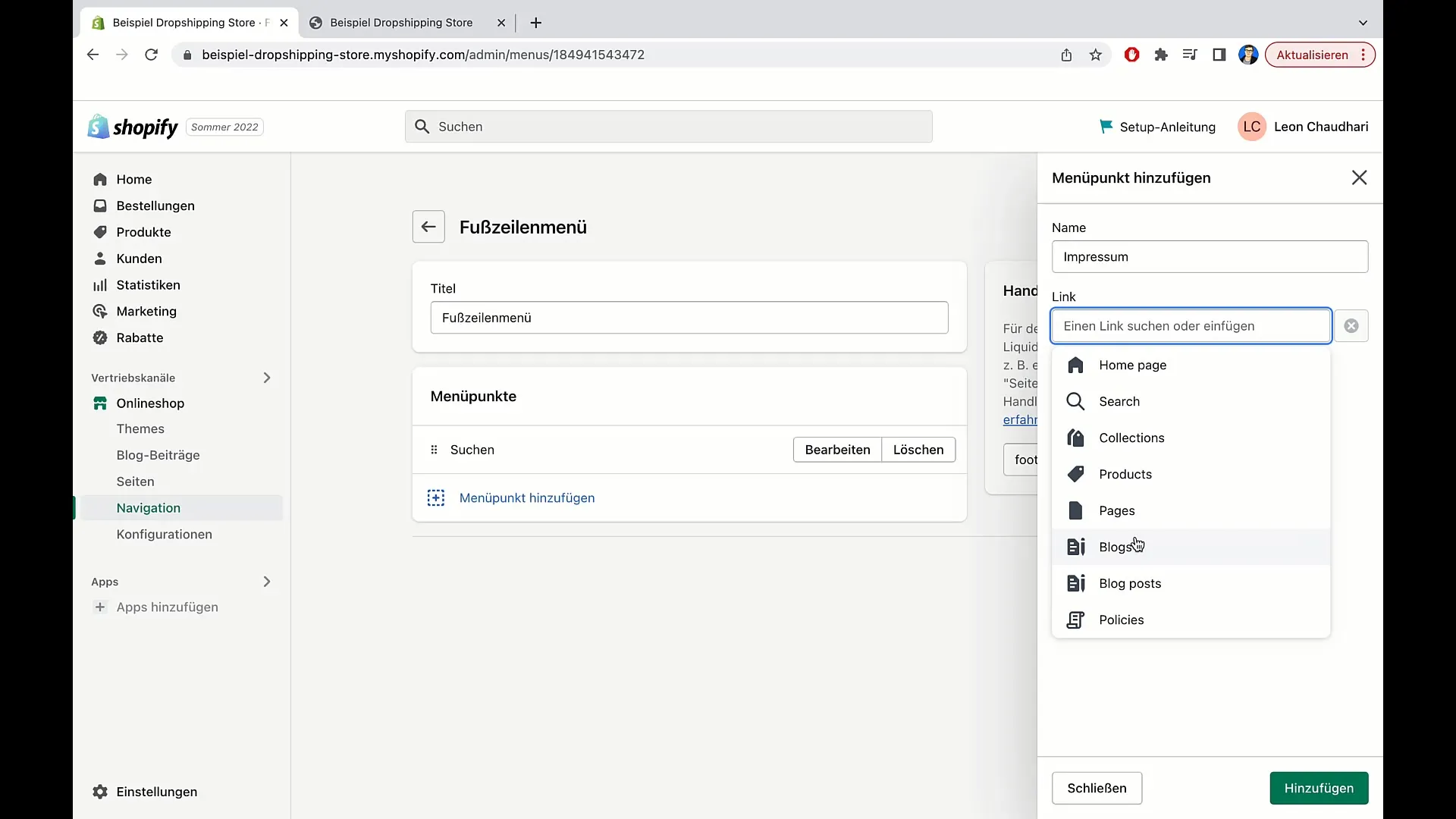The height and width of the screenshot is (819, 1456).
Task: Click the Blog posts link option
Action: click(1130, 583)
